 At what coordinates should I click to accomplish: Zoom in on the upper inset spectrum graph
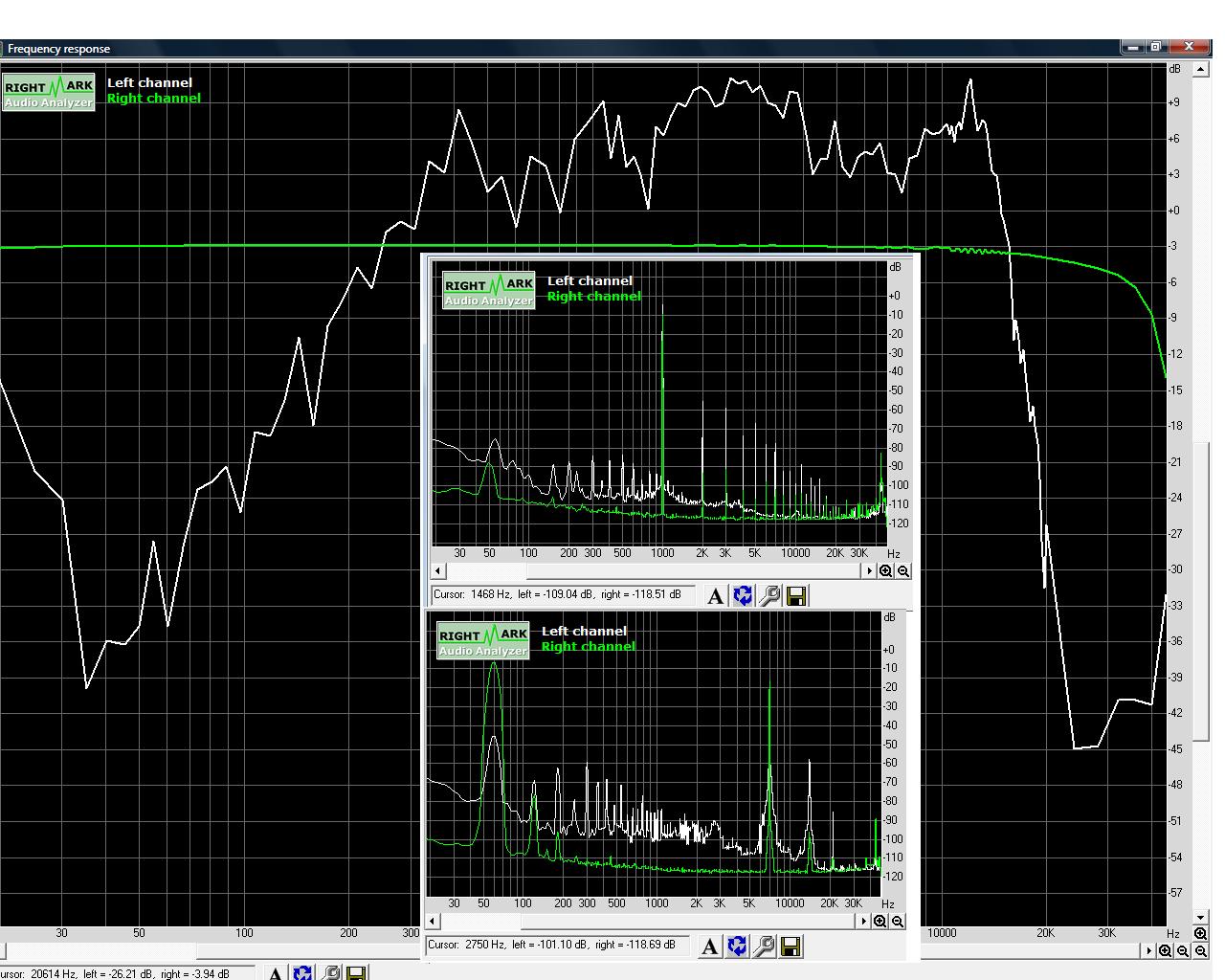point(886,571)
